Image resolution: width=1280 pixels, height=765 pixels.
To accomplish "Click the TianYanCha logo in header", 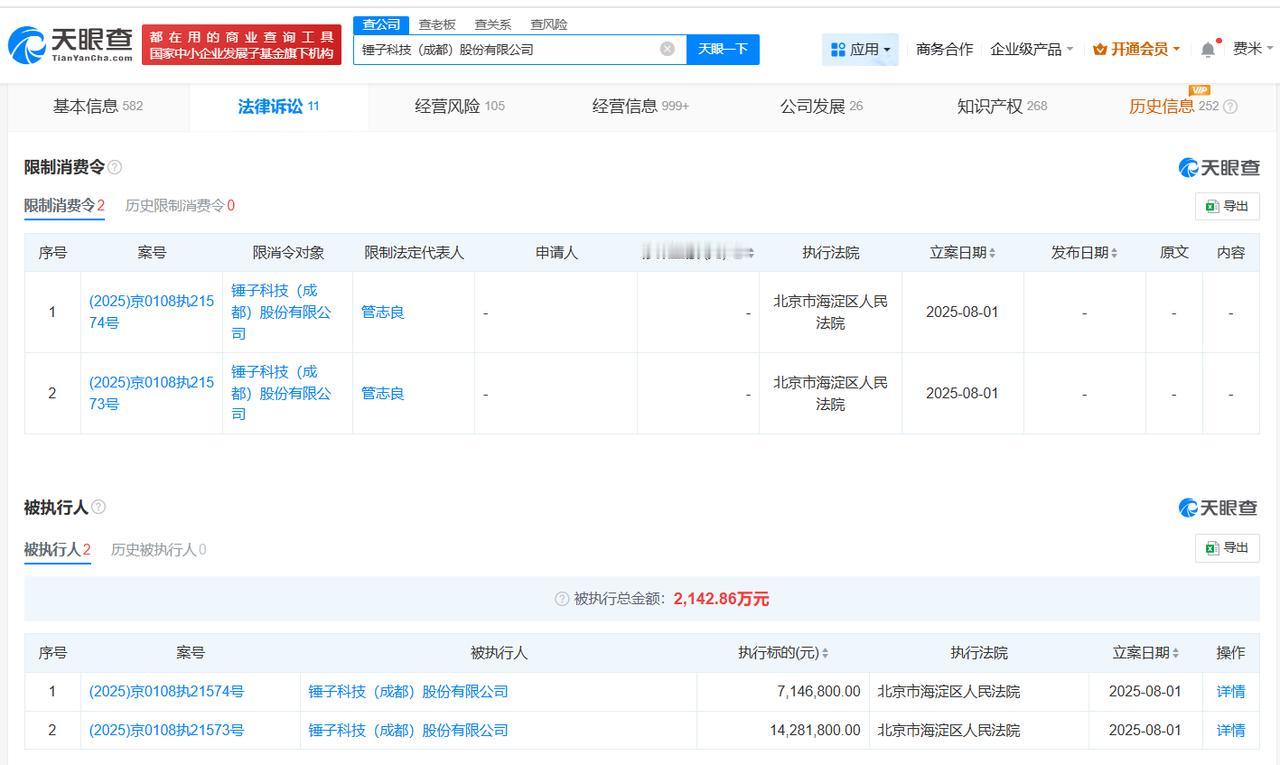I will [70, 45].
